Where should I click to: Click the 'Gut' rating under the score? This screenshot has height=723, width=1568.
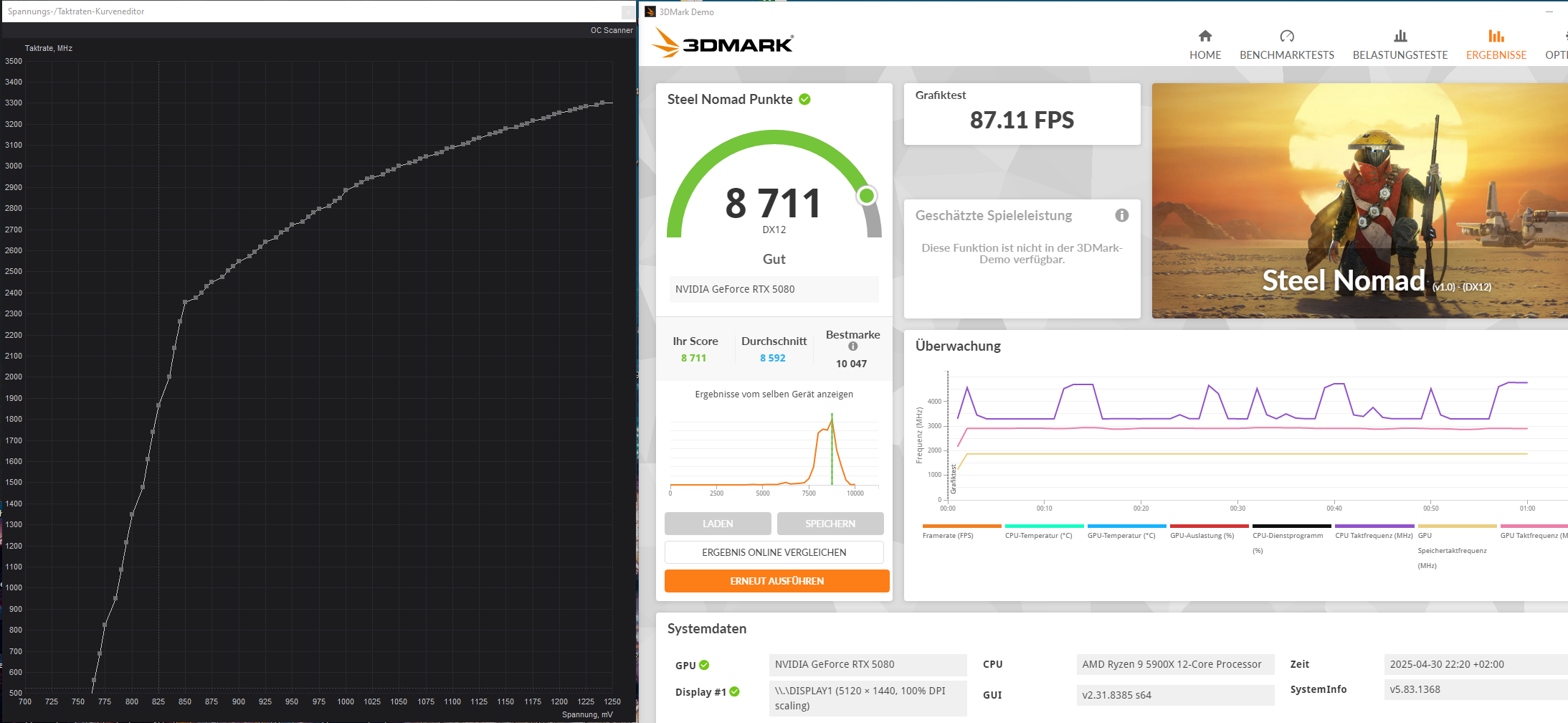(x=774, y=259)
